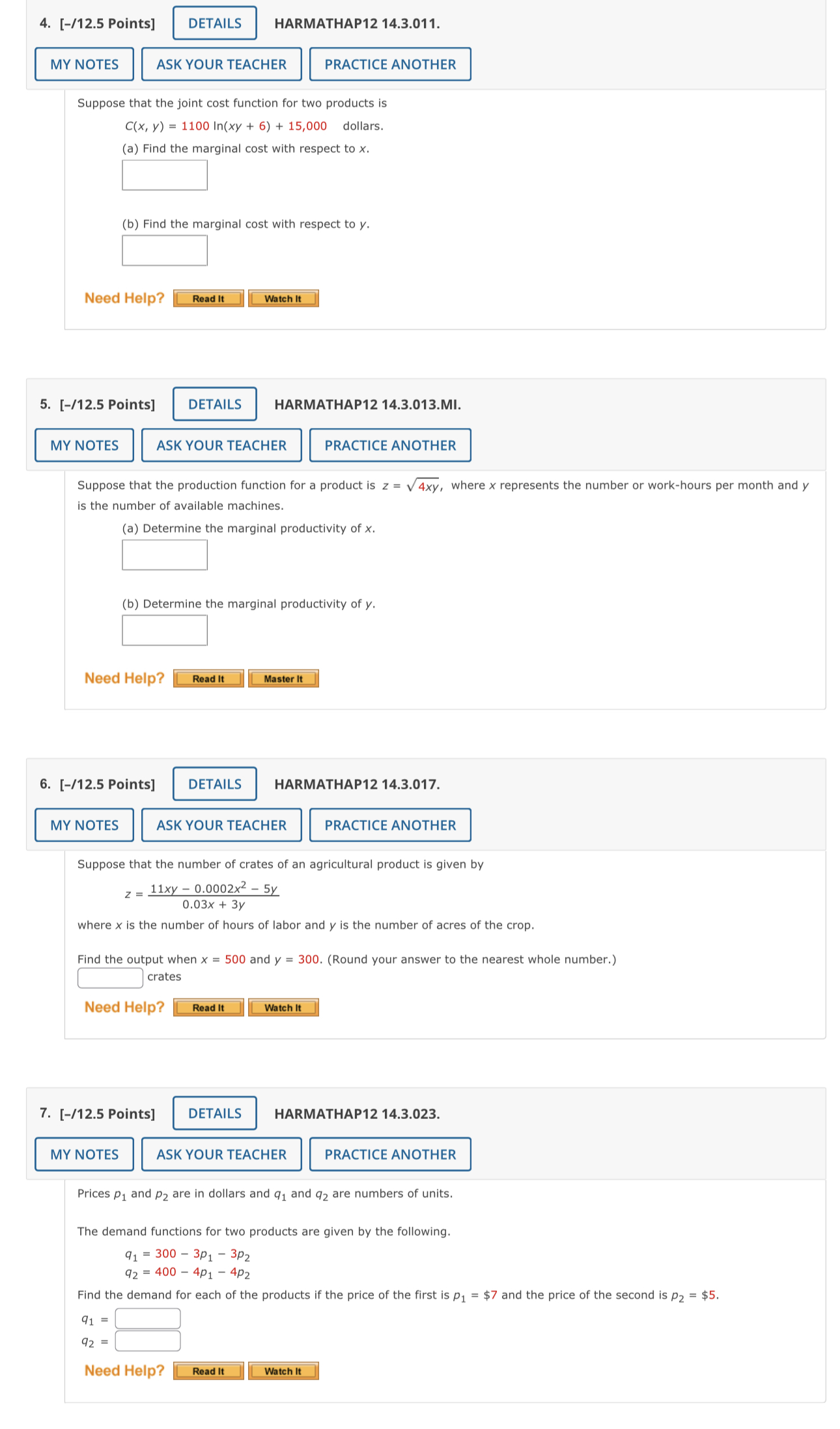Open DETAILS for question 4
840x1429 pixels.
coord(214,23)
